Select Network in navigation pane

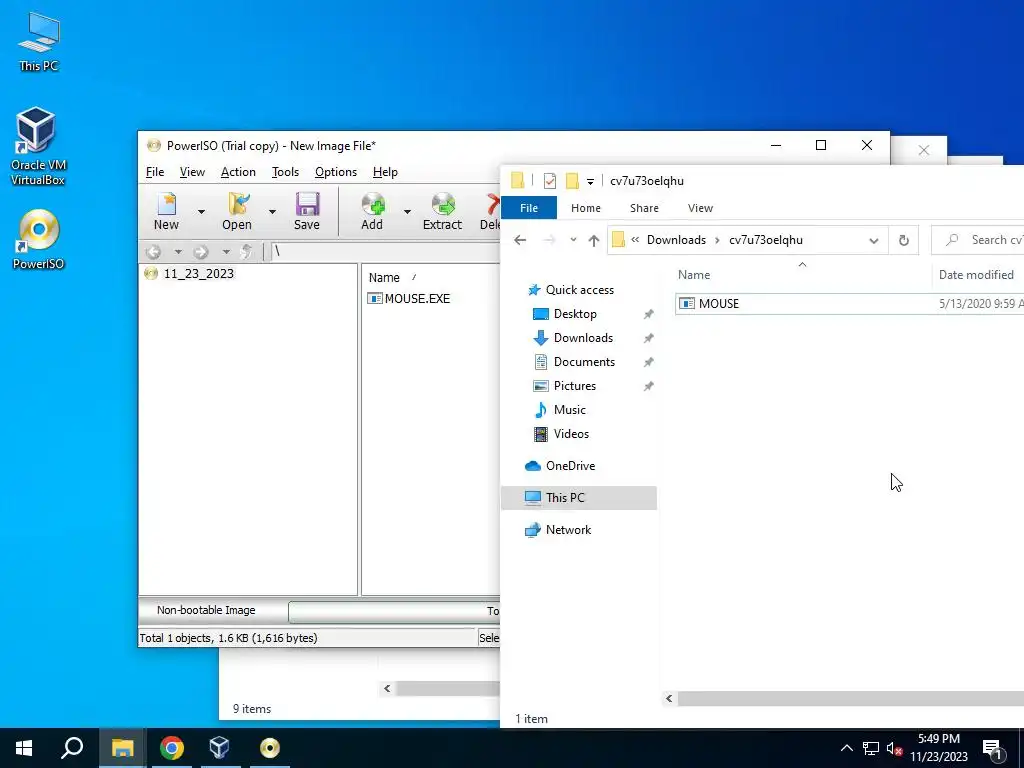pos(568,530)
